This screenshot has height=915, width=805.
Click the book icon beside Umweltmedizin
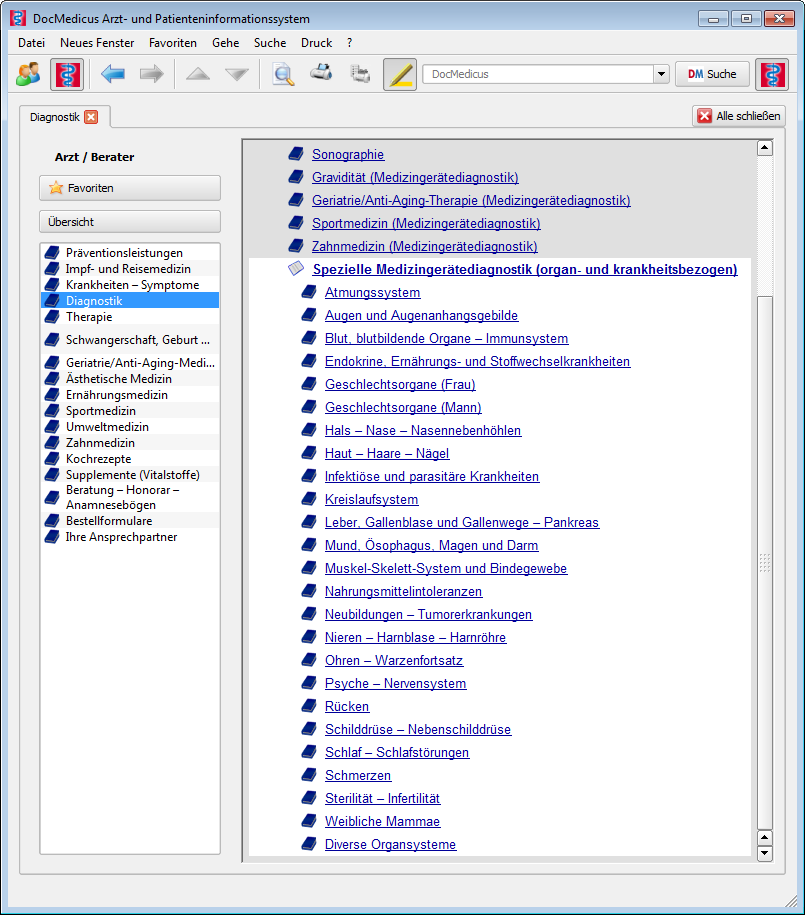point(53,427)
